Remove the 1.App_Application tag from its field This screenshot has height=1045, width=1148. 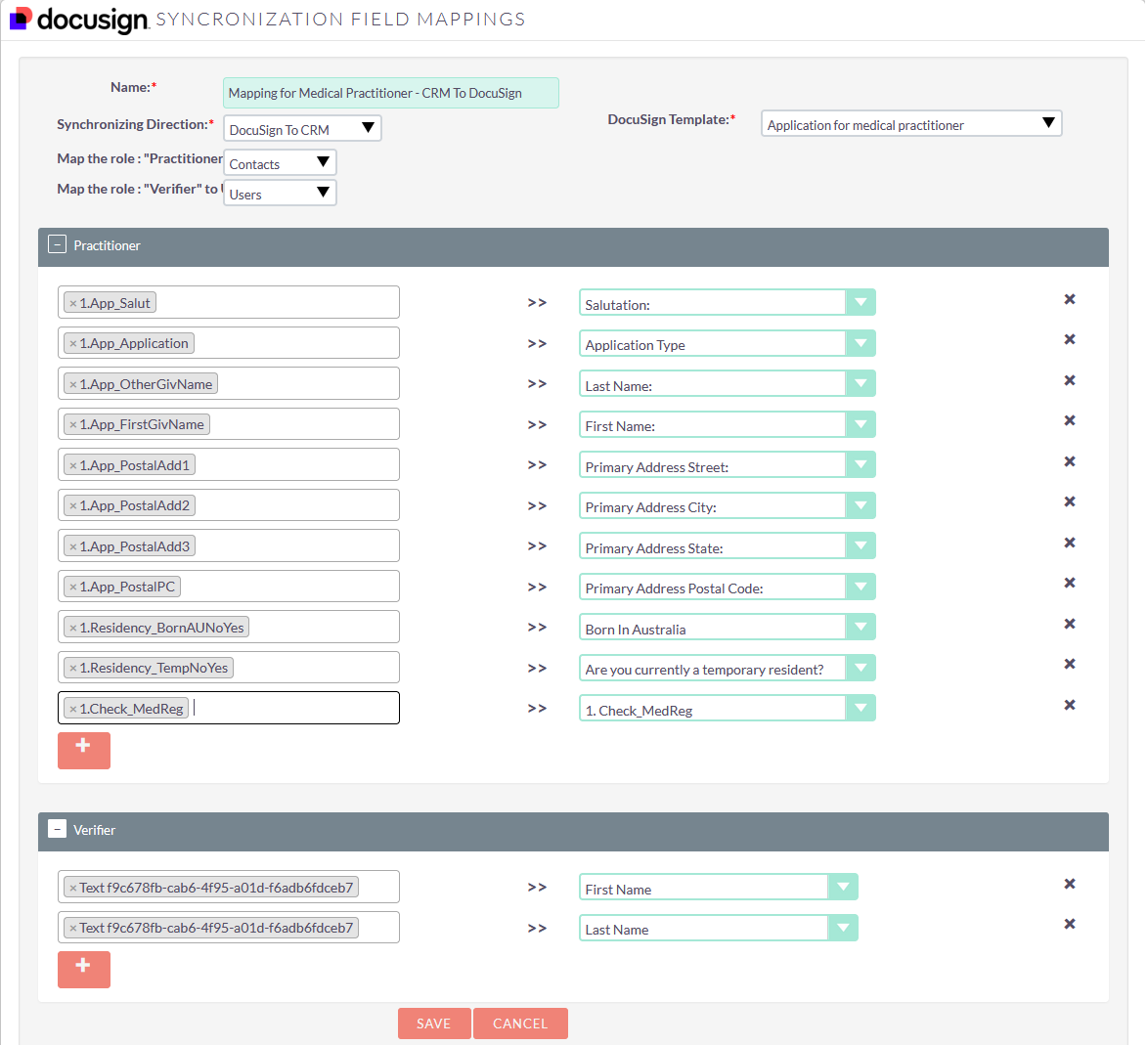73,344
